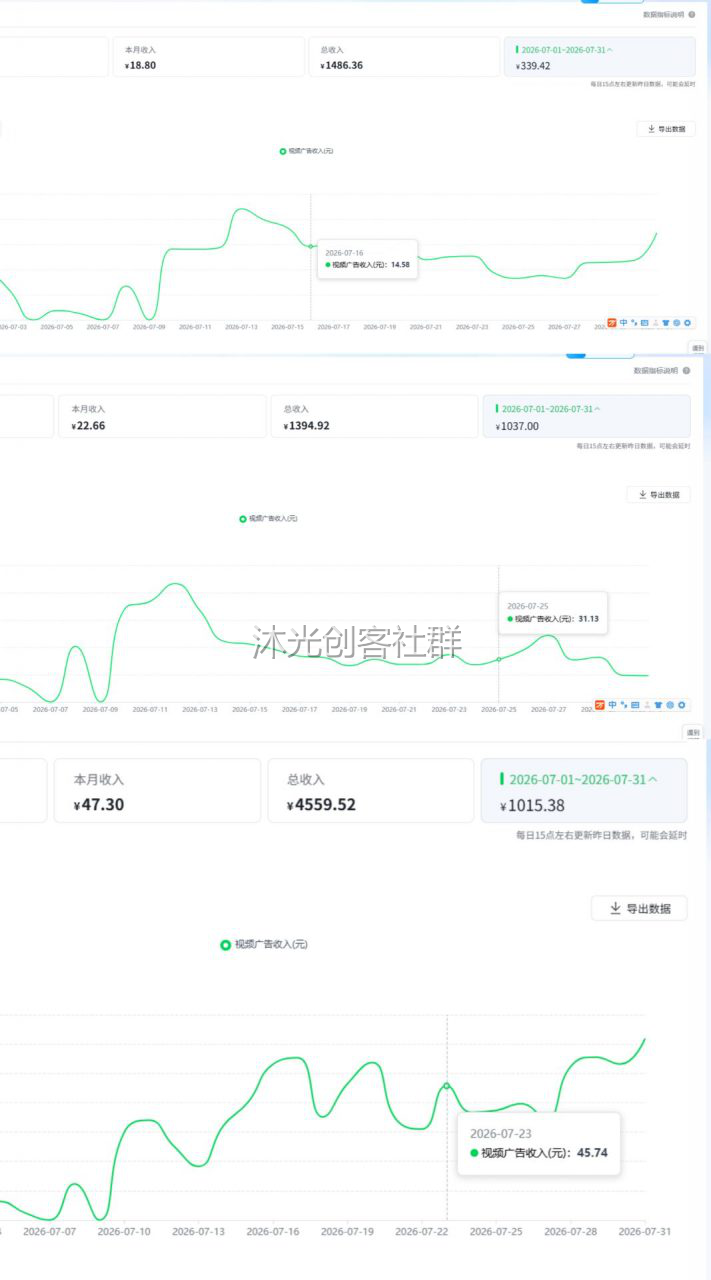Click help question icon above the ¥339.42 card
The width and height of the screenshot is (711, 1280).
coord(692,15)
